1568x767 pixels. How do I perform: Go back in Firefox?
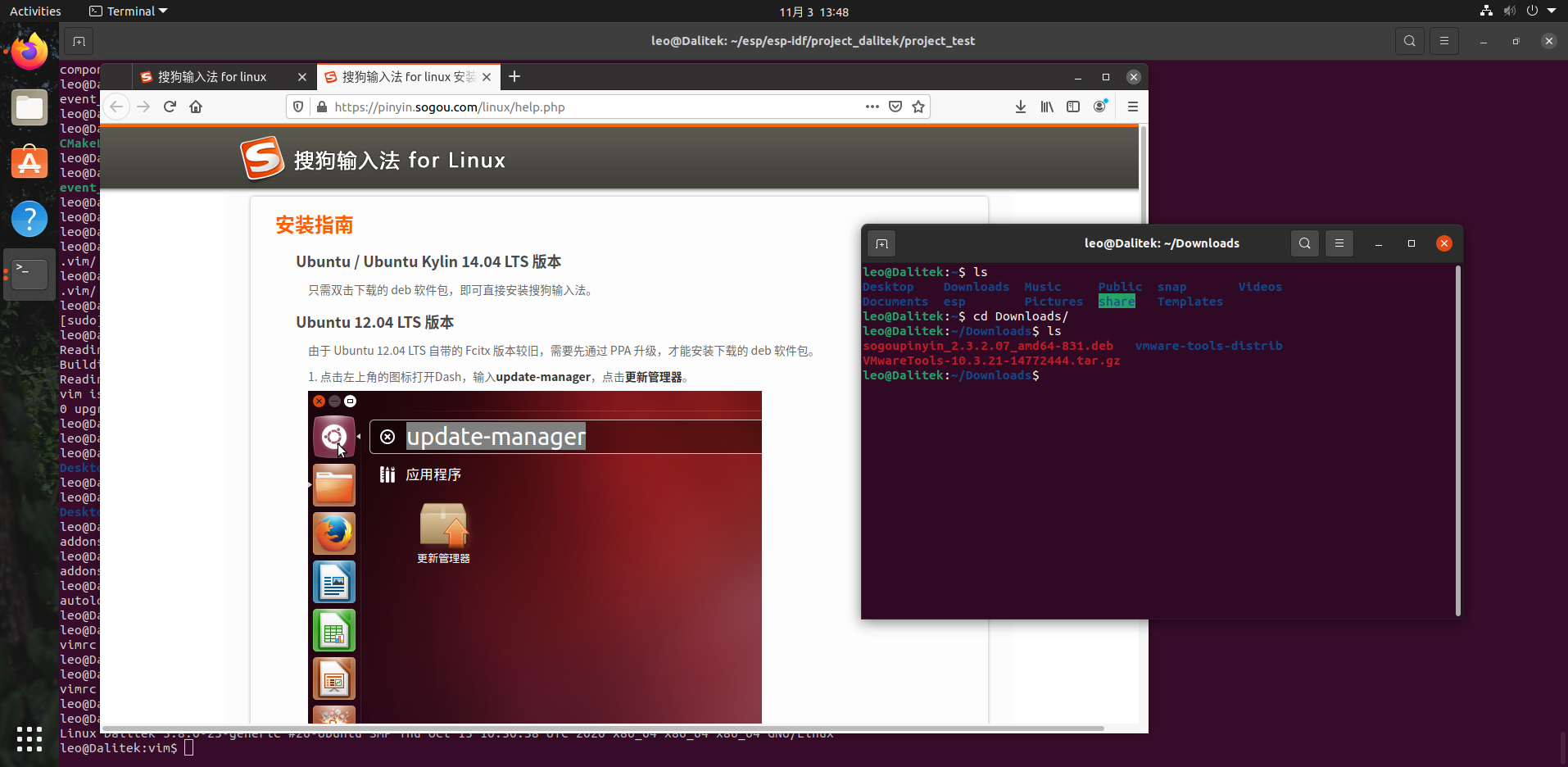click(116, 107)
